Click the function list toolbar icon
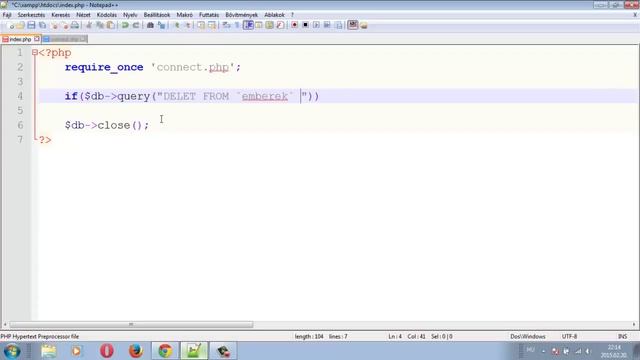640x360 pixels. tap(280, 25)
